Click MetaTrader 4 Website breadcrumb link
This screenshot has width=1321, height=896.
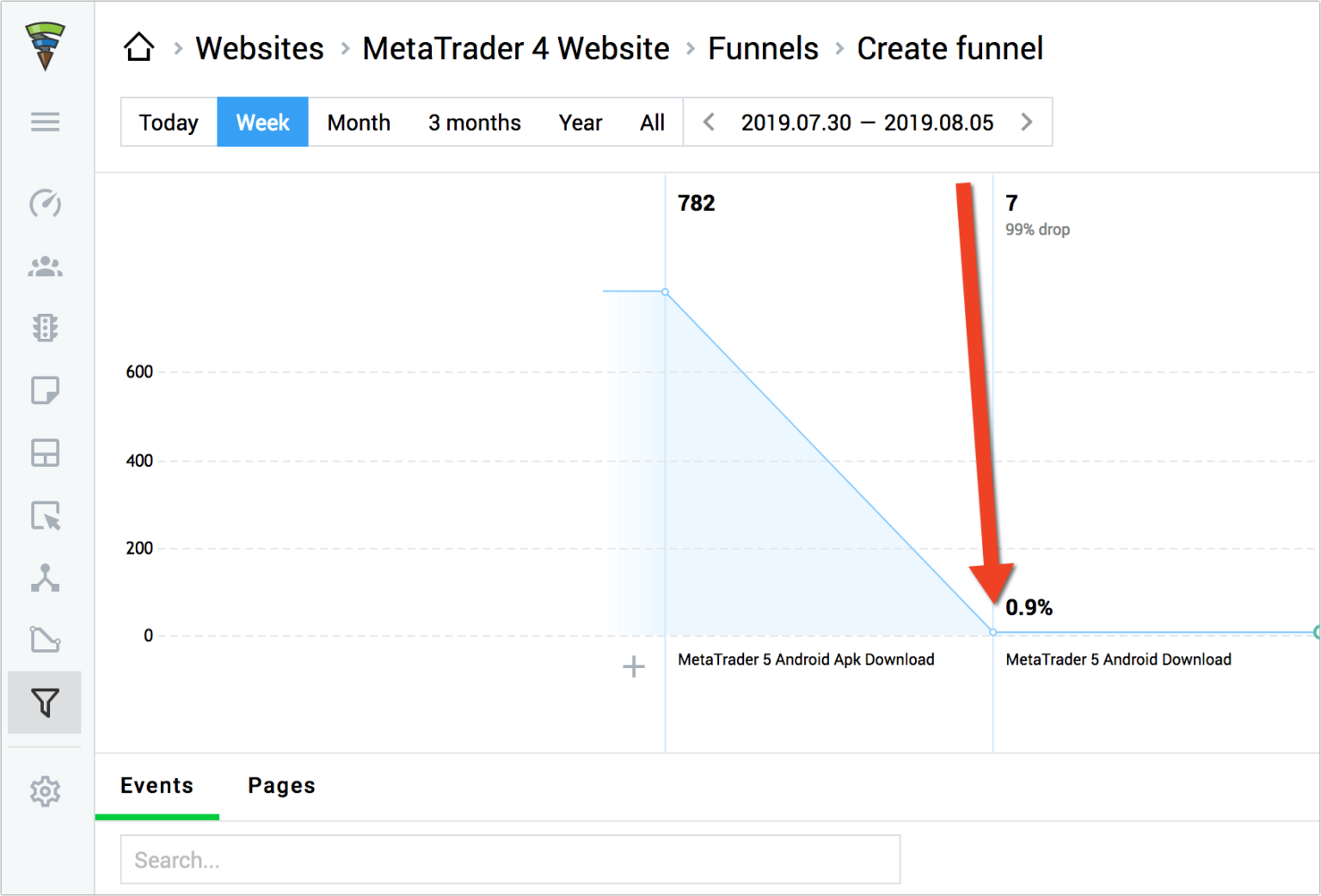coord(516,48)
